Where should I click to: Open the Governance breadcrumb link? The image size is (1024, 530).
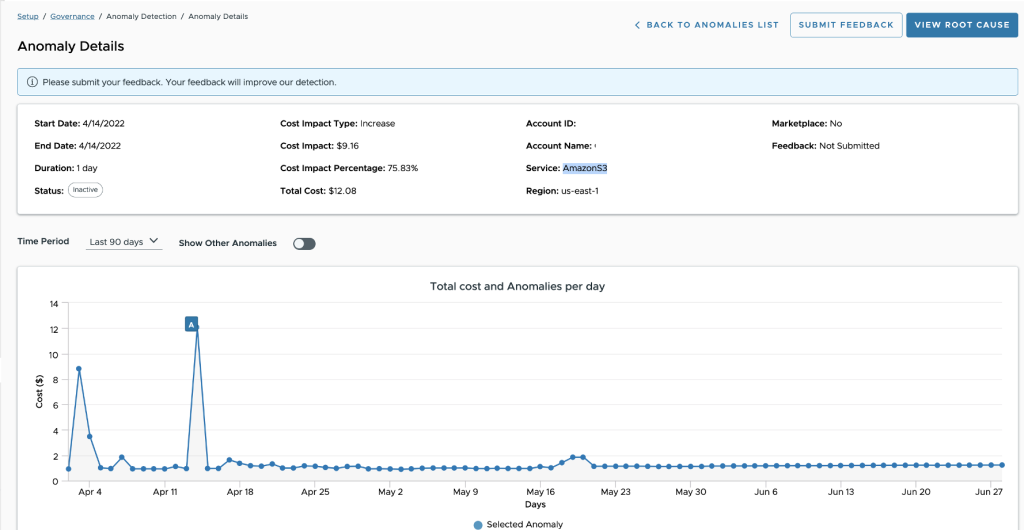coord(71,17)
